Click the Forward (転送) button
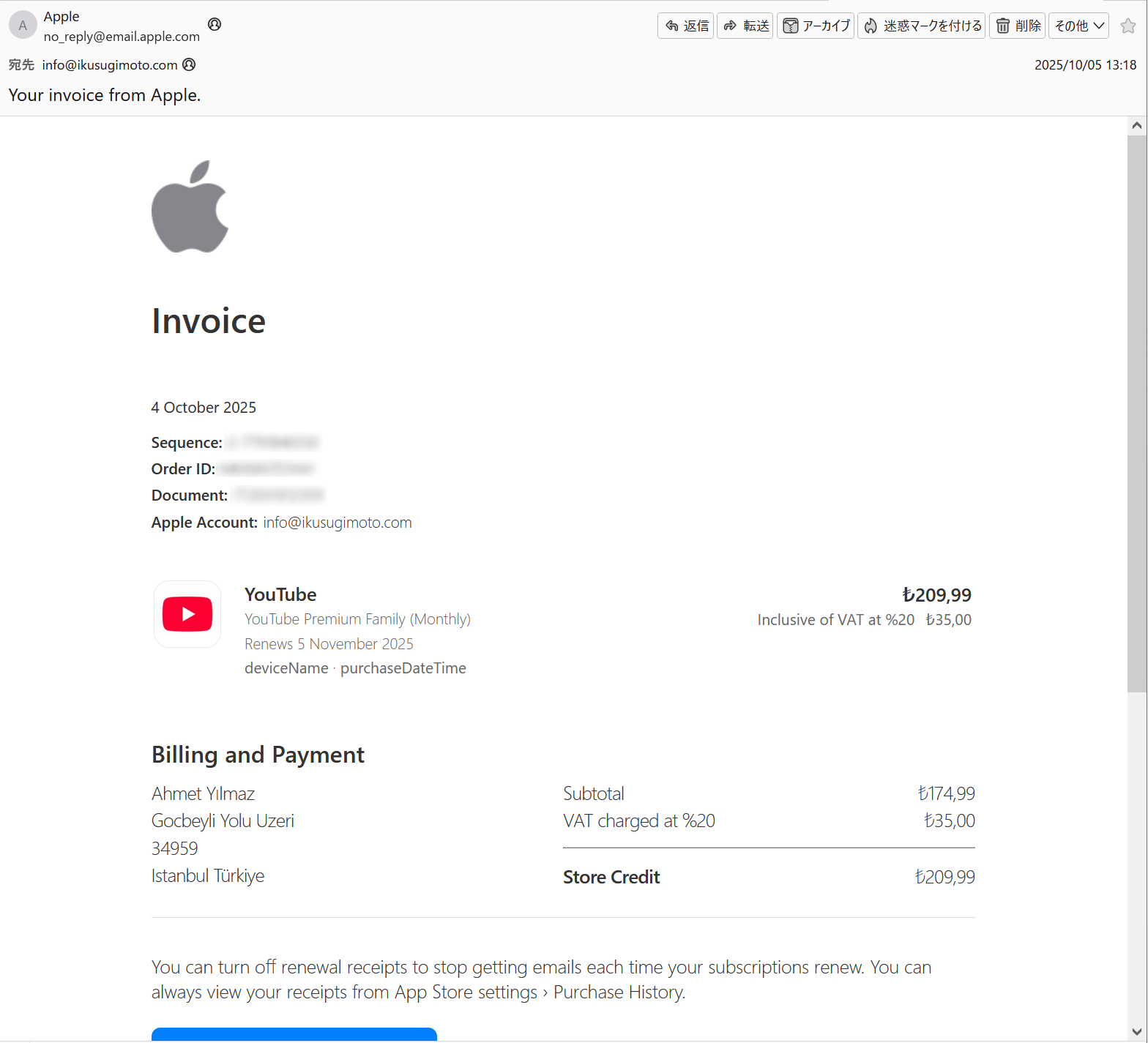Image resolution: width=1148 pixels, height=1043 pixels. (745, 26)
